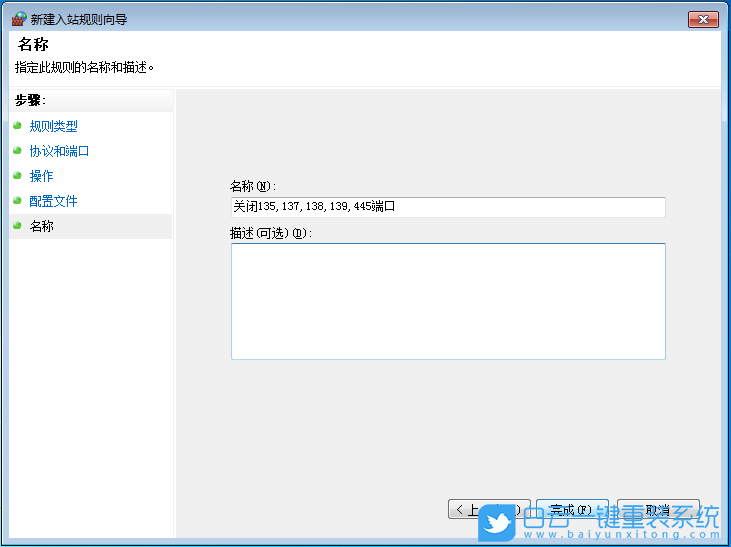Click the 步骤: header text

[x=30, y=100]
